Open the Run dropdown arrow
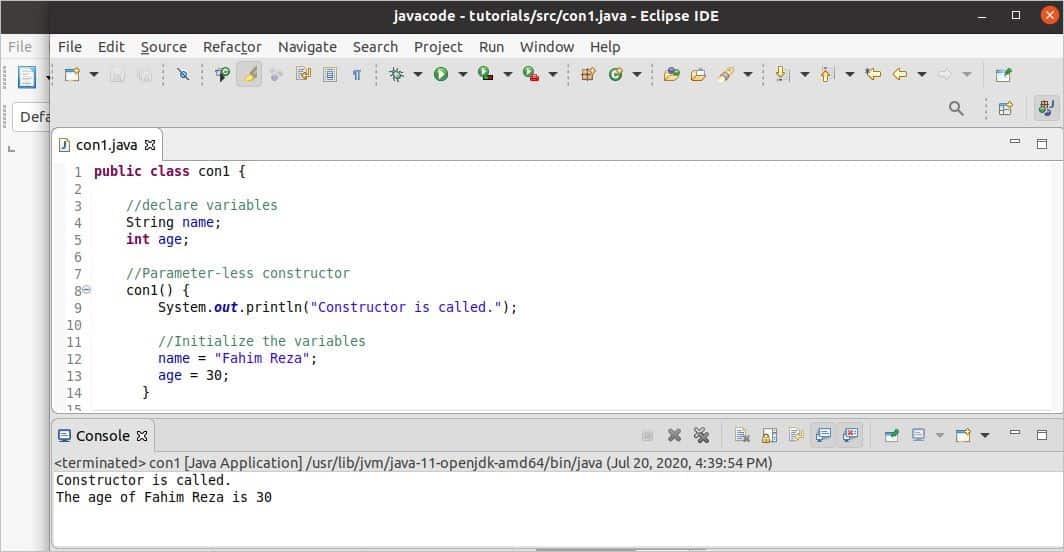Screen dimensions: 1064x552 point(463,75)
